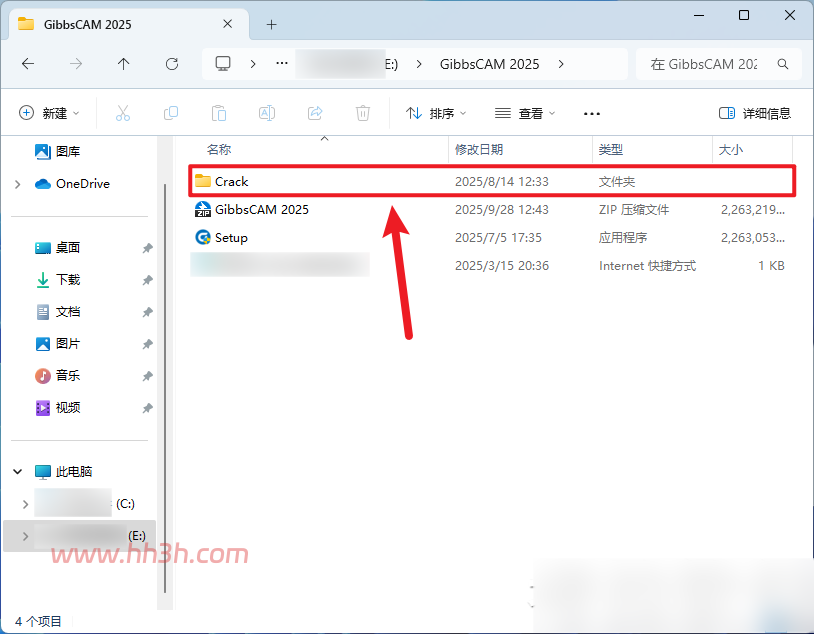Open 桌面 desktop quick access
Screen dimensions: 814x634
pyautogui.click(x=57, y=248)
